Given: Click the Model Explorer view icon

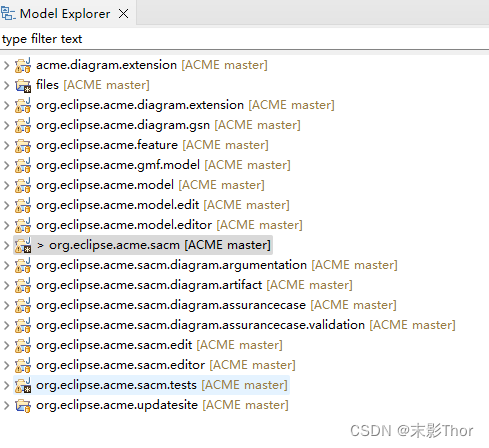Looking at the screenshot, I should (8, 14).
